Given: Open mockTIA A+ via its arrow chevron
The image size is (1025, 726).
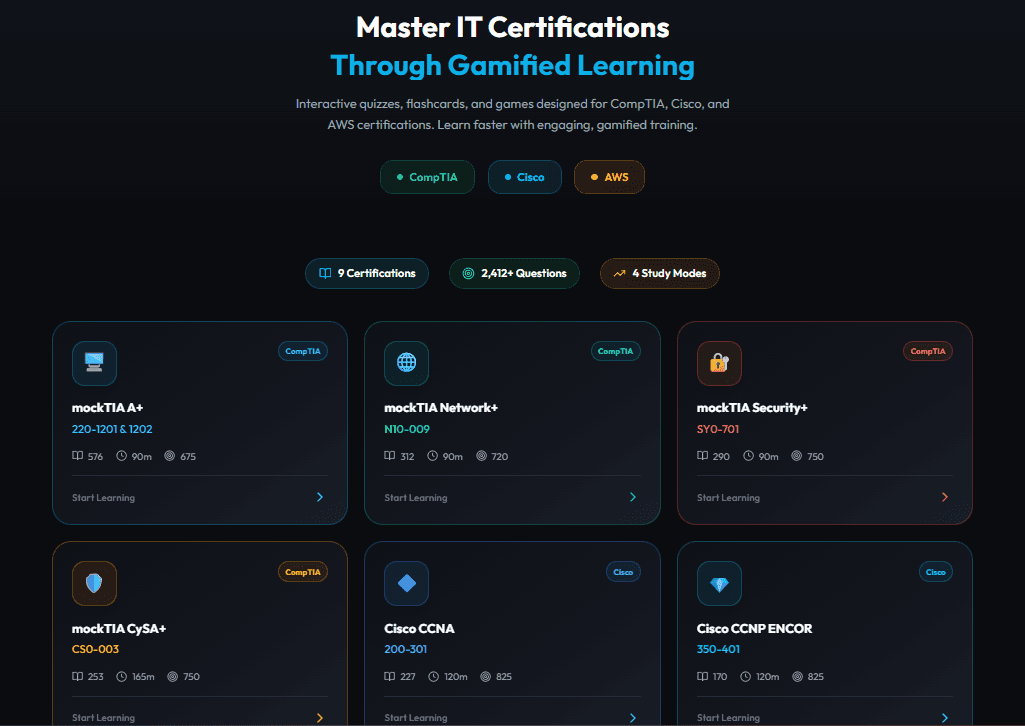Looking at the screenshot, I should [x=320, y=497].
